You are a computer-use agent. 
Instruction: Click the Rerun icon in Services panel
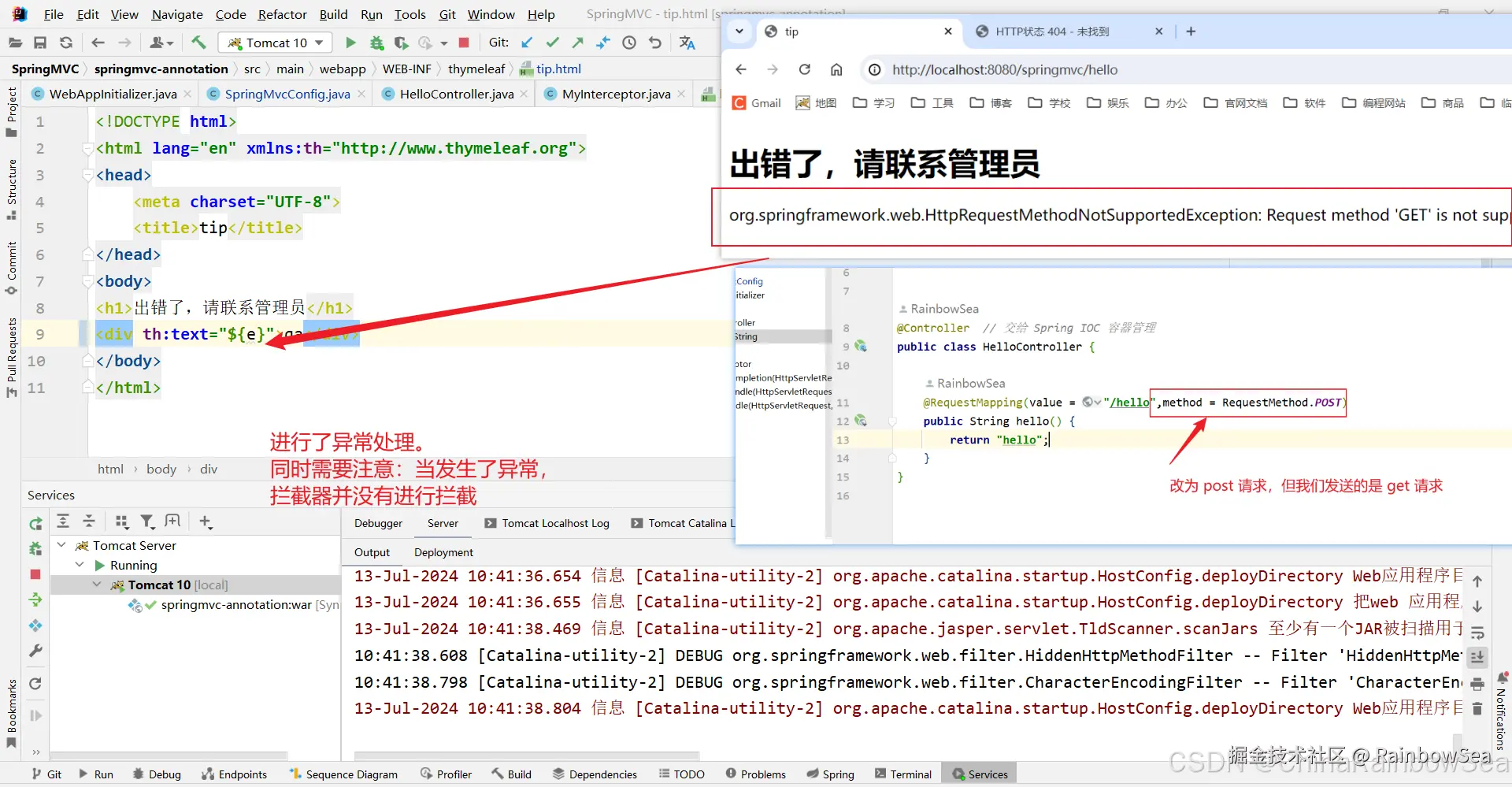click(x=35, y=524)
